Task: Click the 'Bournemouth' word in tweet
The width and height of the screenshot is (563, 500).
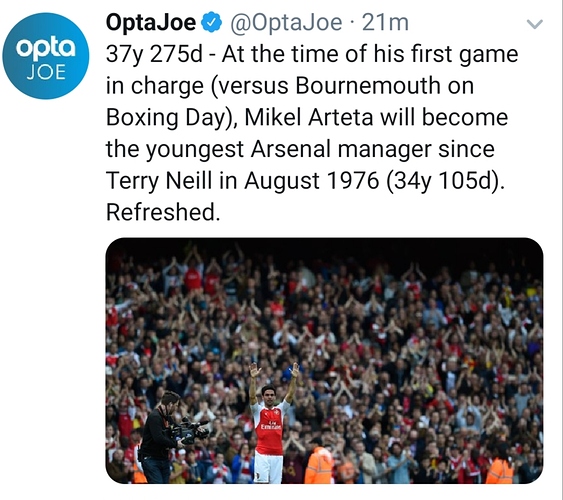Action: coord(368,86)
